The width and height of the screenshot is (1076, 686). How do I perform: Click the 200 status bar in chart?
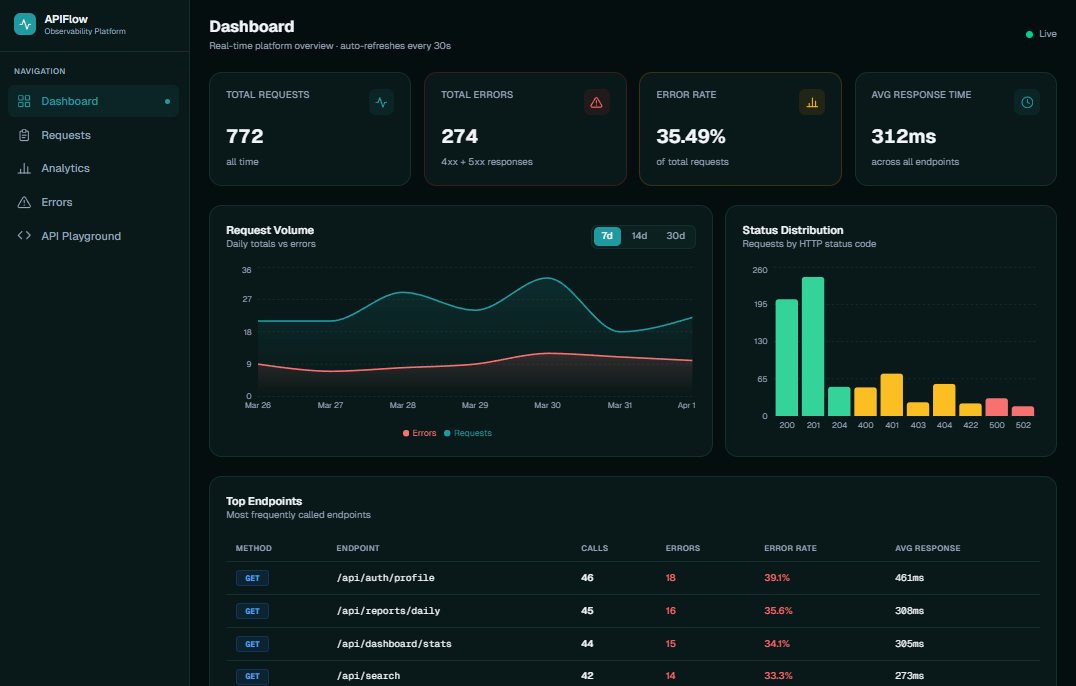786,357
